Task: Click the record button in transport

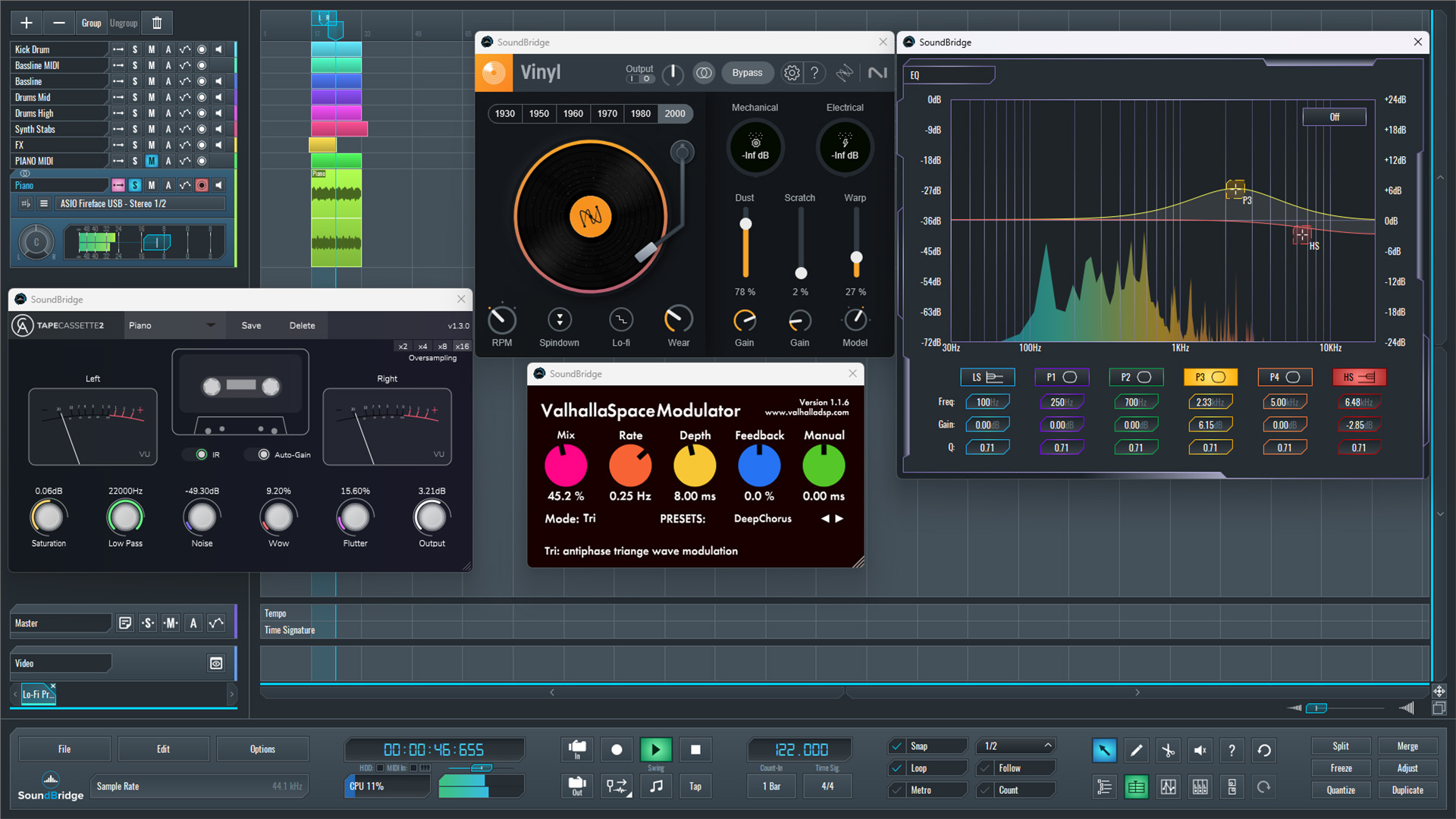Action: click(x=617, y=750)
